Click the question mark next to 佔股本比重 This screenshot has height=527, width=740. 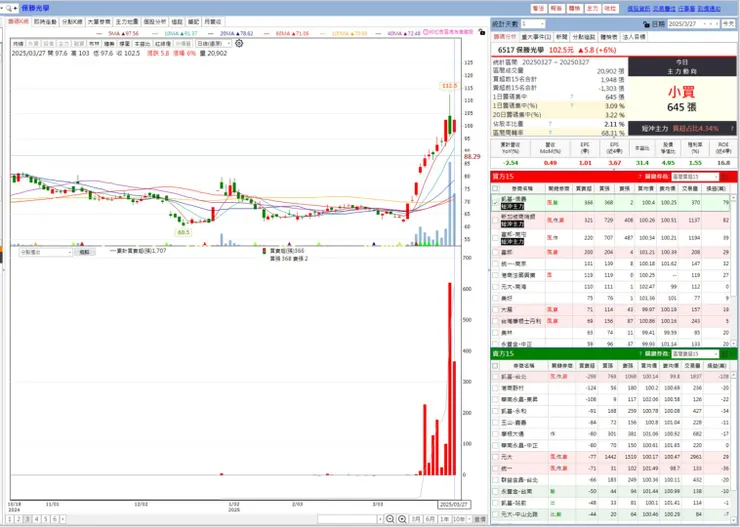click(x=550, y=124)
